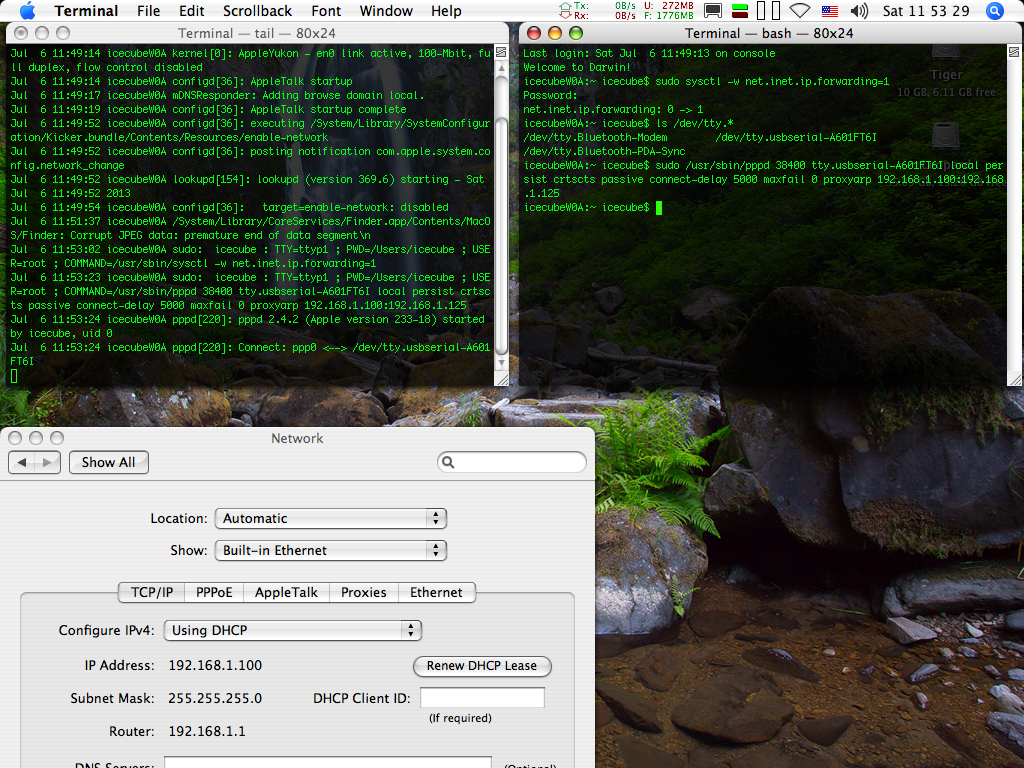Screen dimensions: 1024x768
Task: Open the Location dropdown set to Automatic
Action: tap(330, 519)
